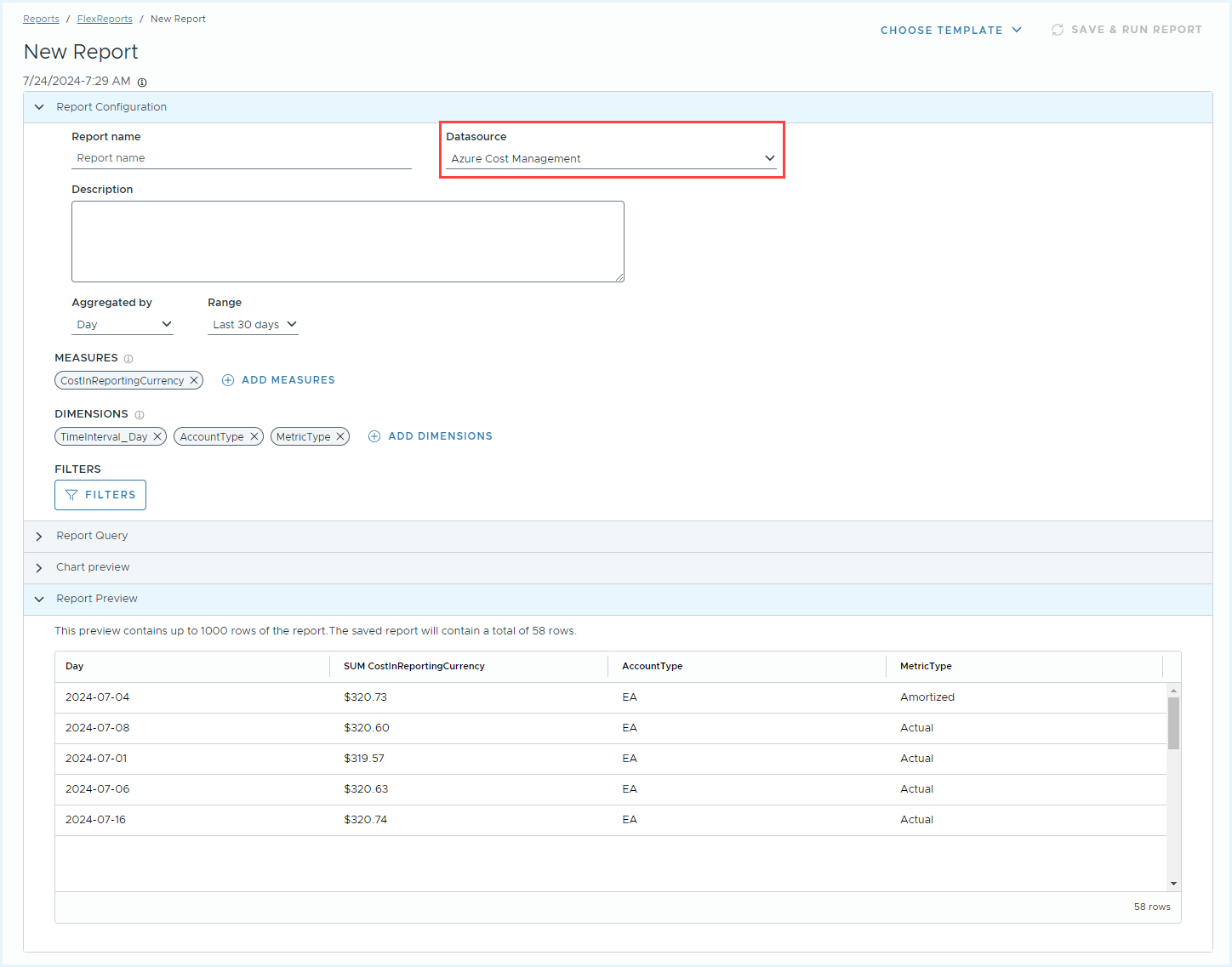Screen dimensions: 1232x967
Task: Open the Aggregated by Day dropdown
Action: coord(123,325)
